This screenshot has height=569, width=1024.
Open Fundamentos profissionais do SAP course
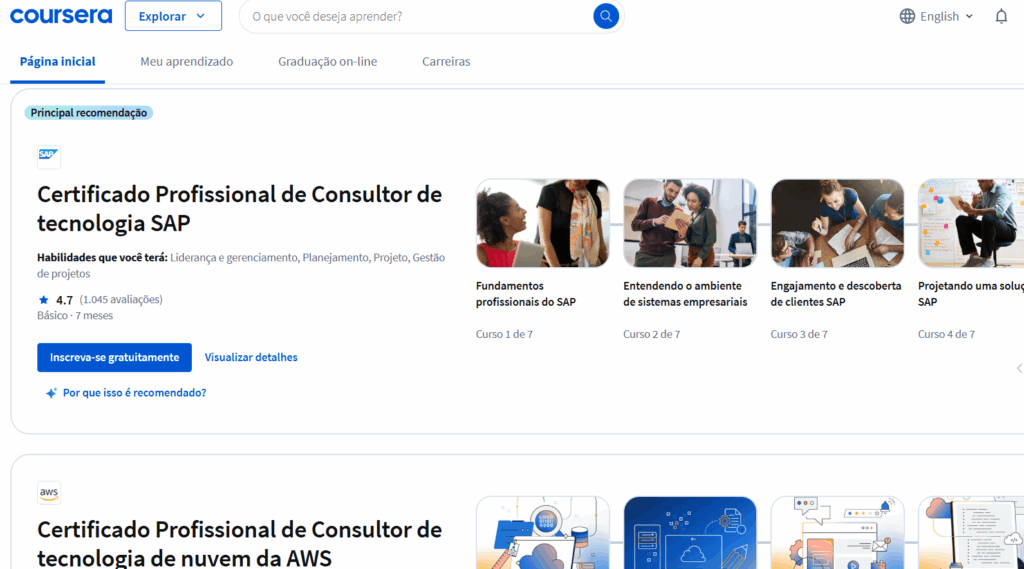526,294
